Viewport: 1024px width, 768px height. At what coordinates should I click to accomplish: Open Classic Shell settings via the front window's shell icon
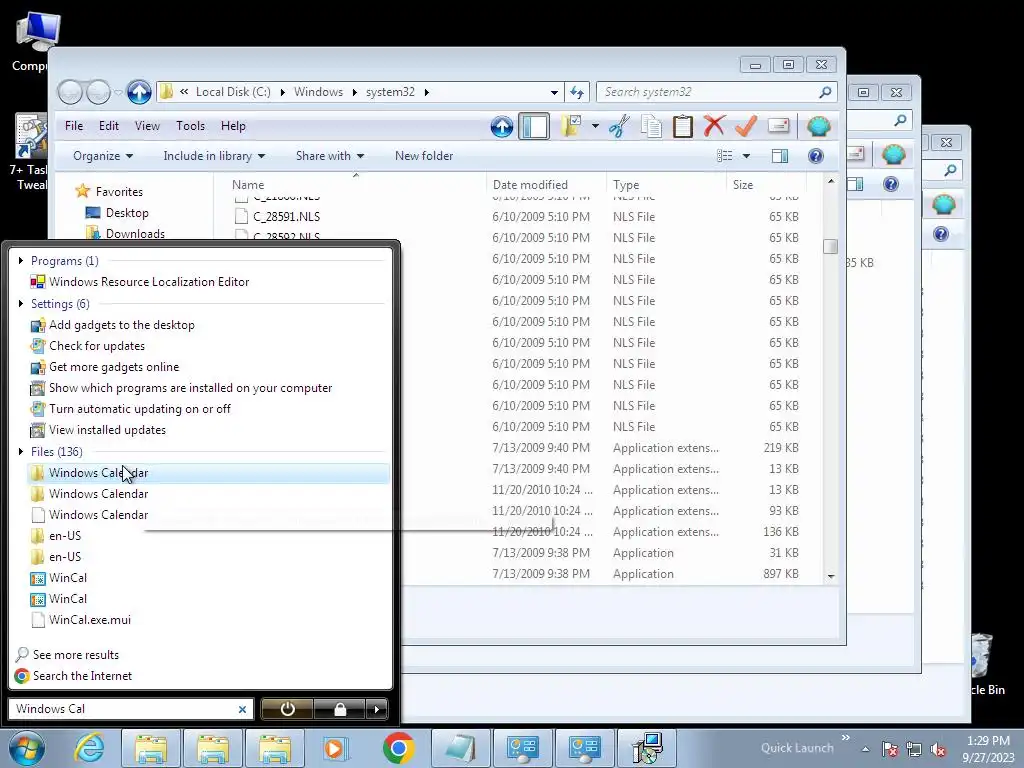pyautogui.click(x=818, y=126)
